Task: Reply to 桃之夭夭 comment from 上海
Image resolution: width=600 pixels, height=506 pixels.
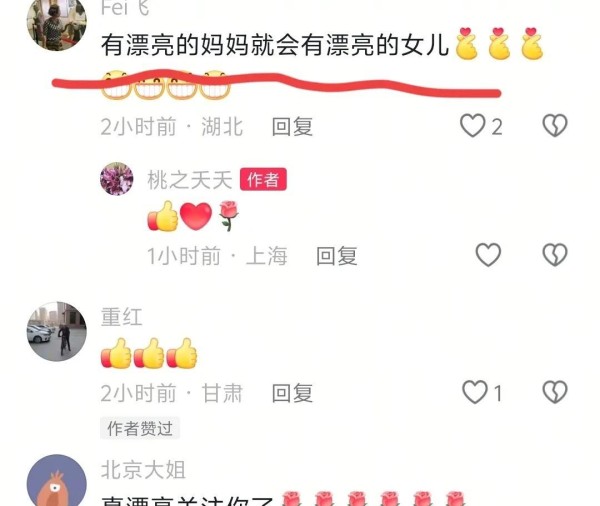Action: pyautogui.click(x=337, y=256)
